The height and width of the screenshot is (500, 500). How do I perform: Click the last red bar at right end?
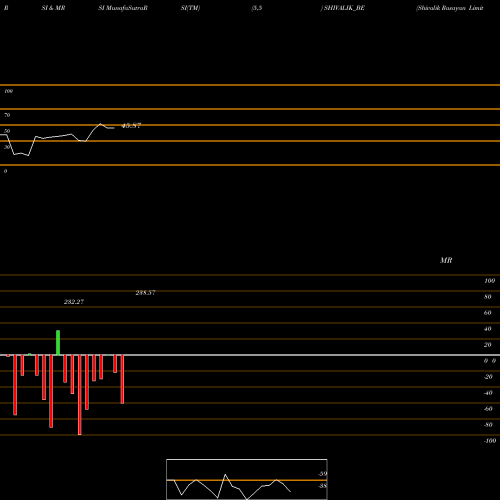pyautogui.click(x=122, y=379)
